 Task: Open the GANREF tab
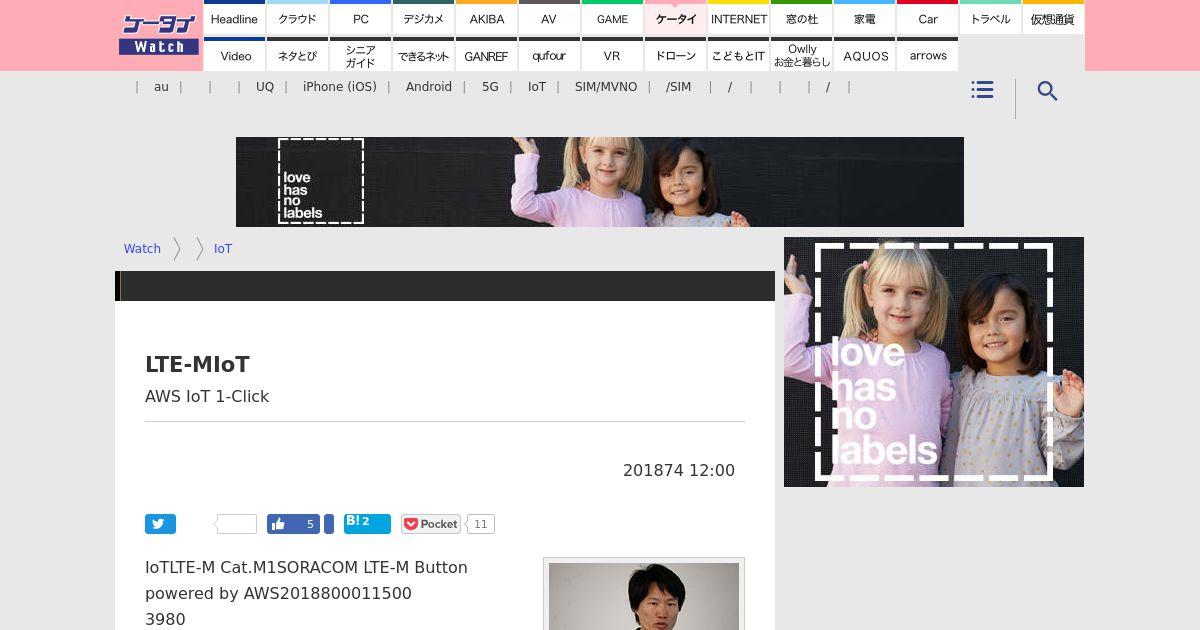pos(486,56)
